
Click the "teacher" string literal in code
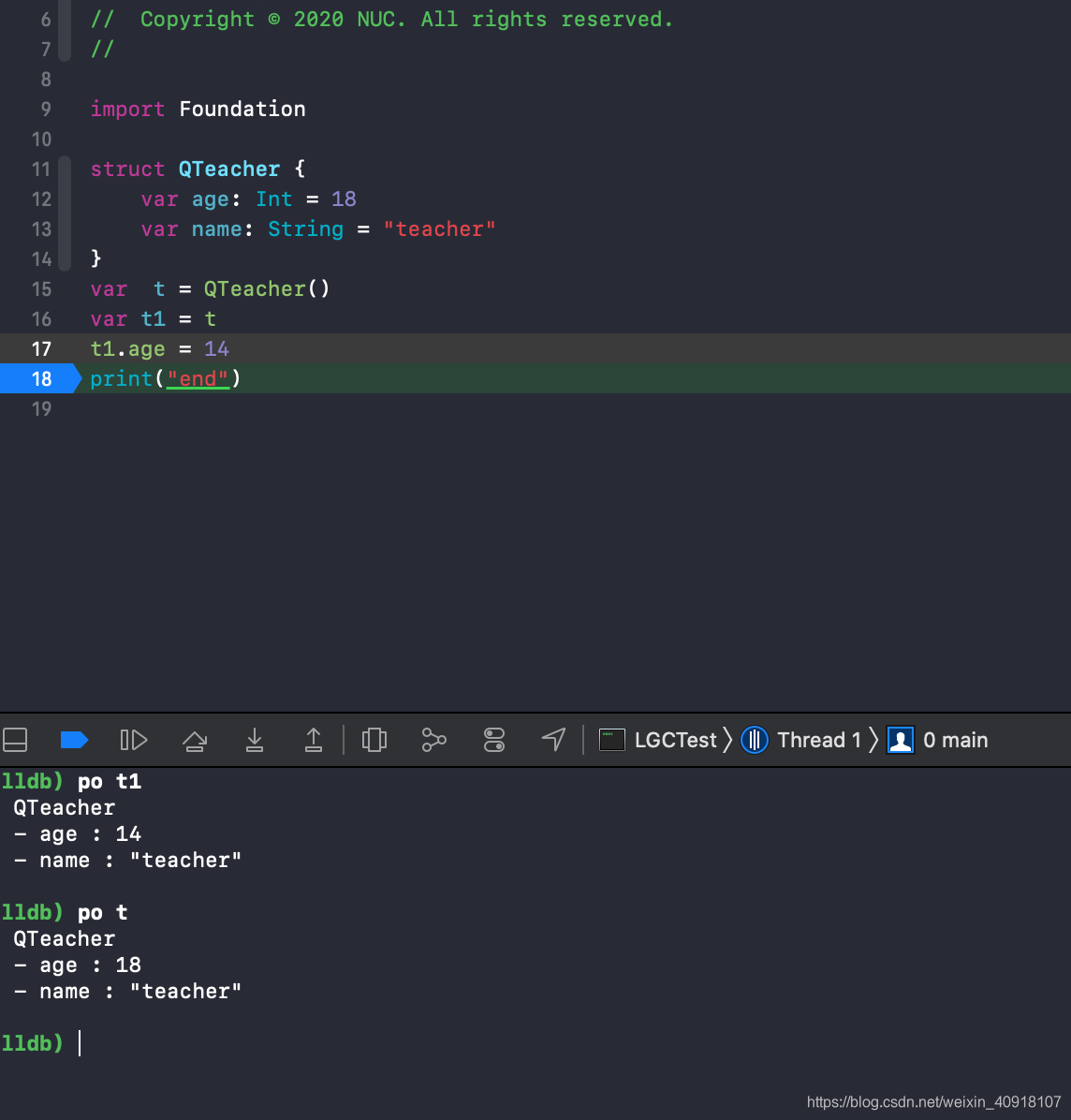(439, 228)
